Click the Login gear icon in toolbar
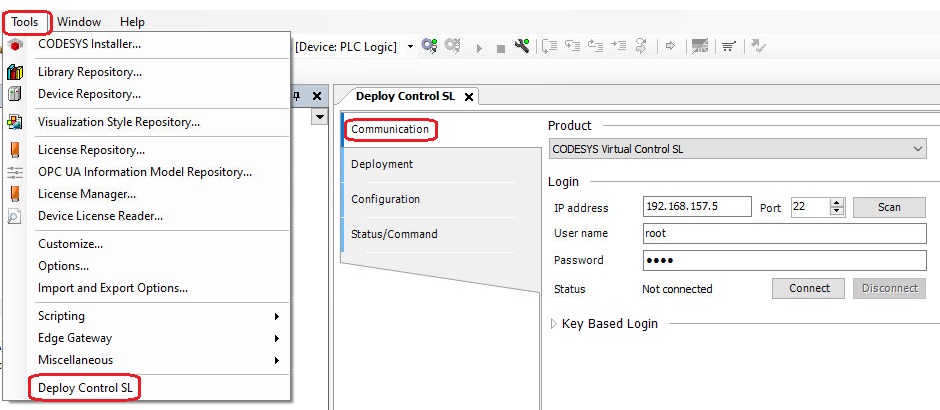The image size is (940, 410). [429, 46]
